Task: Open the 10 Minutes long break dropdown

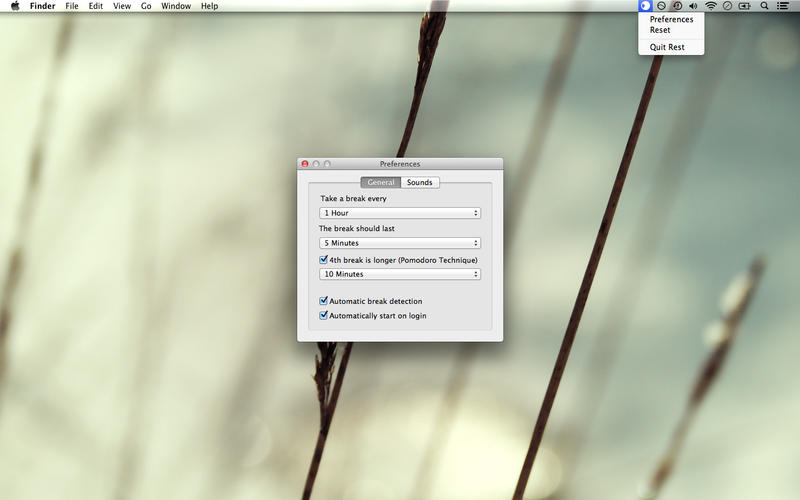Action: click(x=400, y=274)
